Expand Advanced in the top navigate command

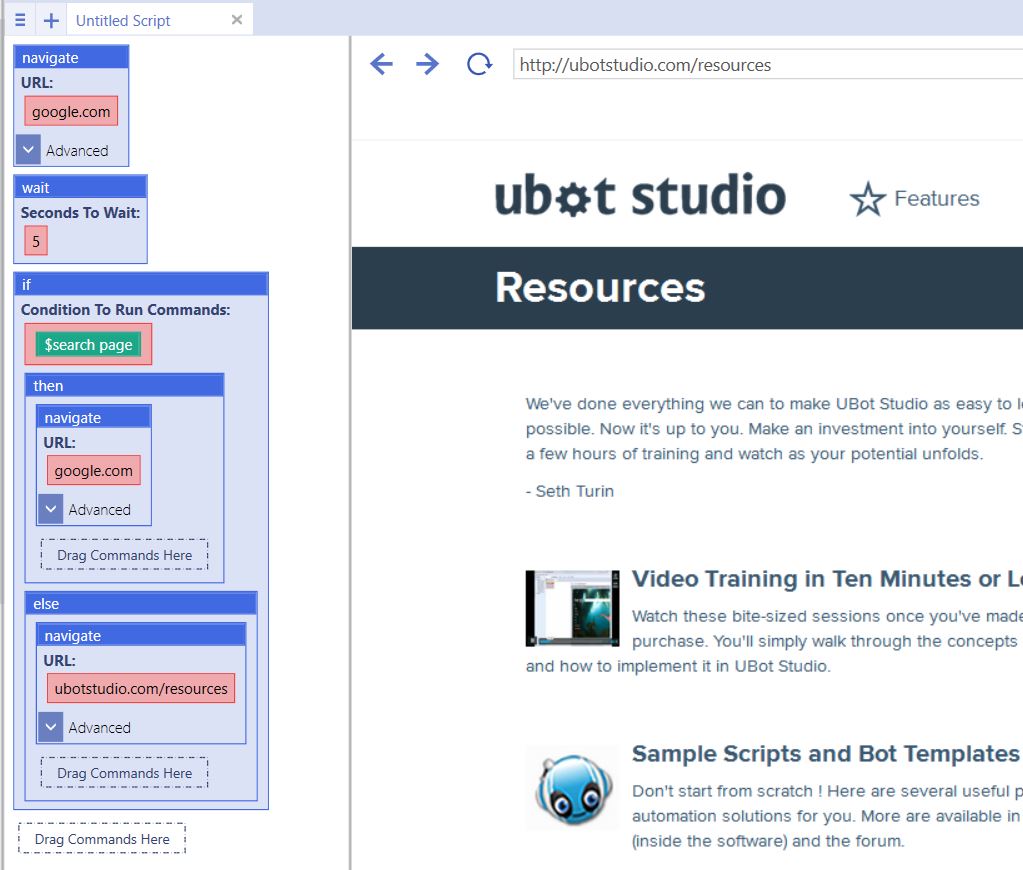(x=28, y=149)
